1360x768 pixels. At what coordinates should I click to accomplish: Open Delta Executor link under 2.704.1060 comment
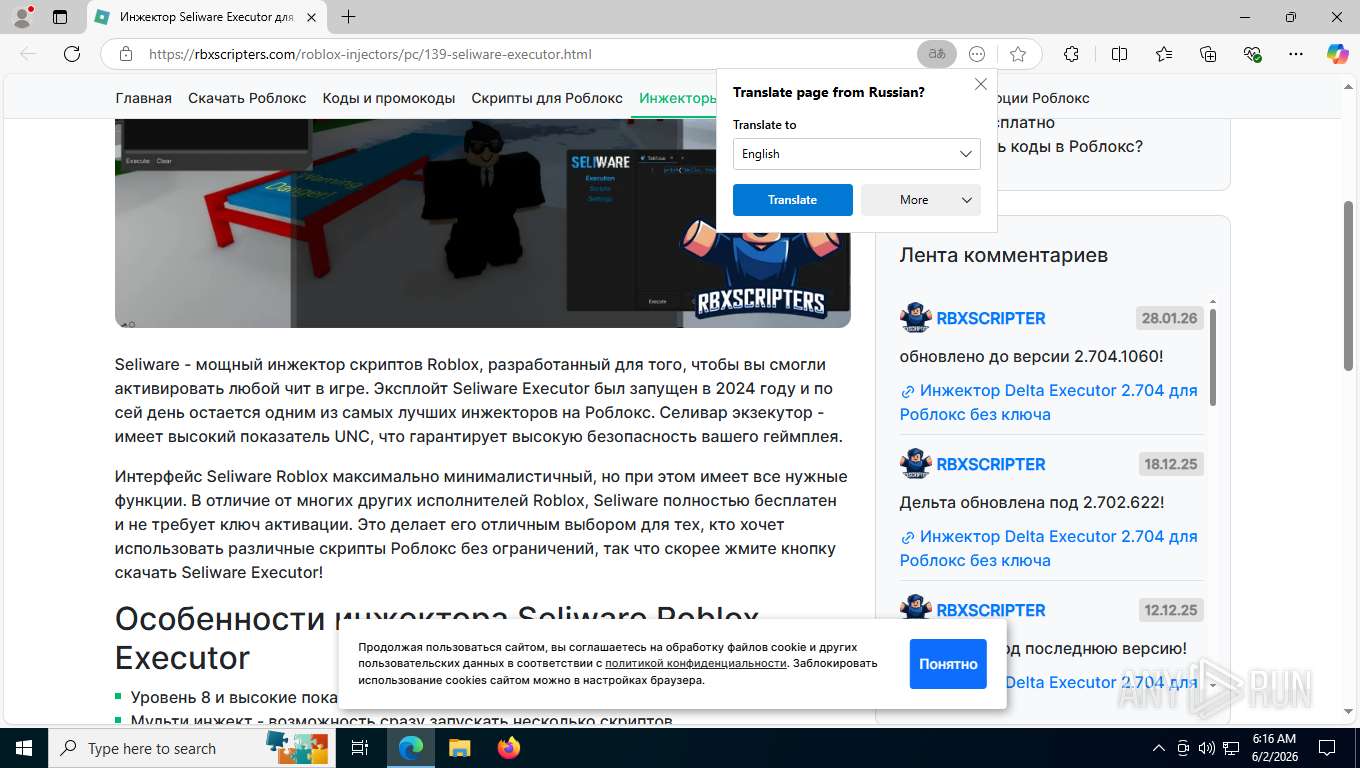click(1049, 402)
